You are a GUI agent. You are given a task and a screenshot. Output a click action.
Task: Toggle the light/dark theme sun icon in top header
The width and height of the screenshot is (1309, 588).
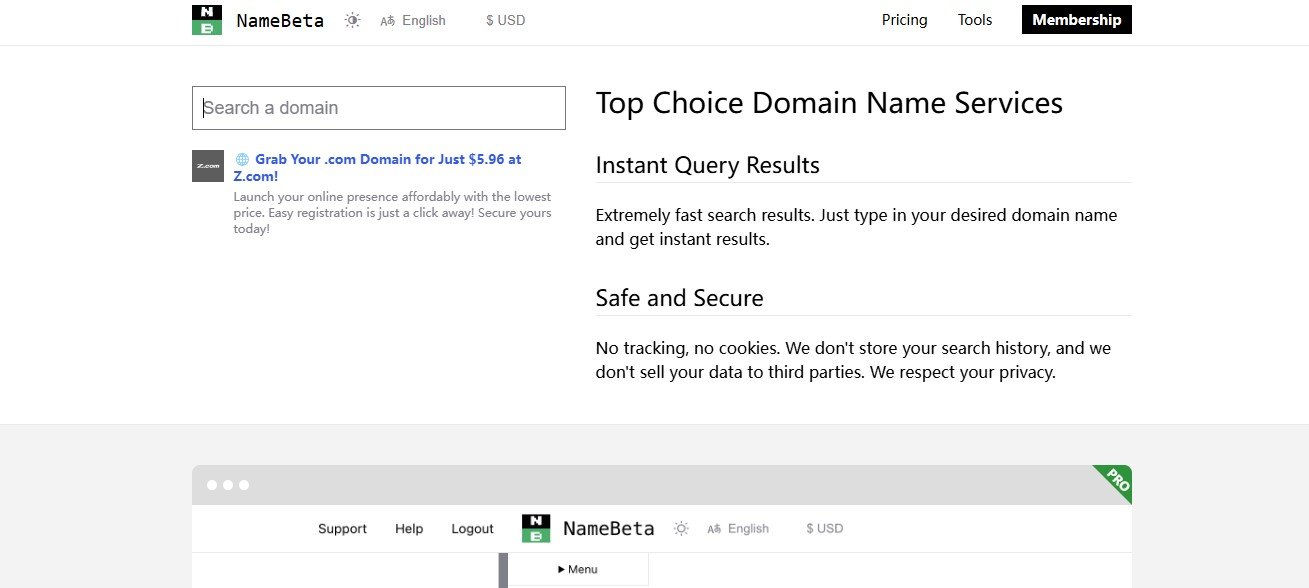[x=352, y=20]
